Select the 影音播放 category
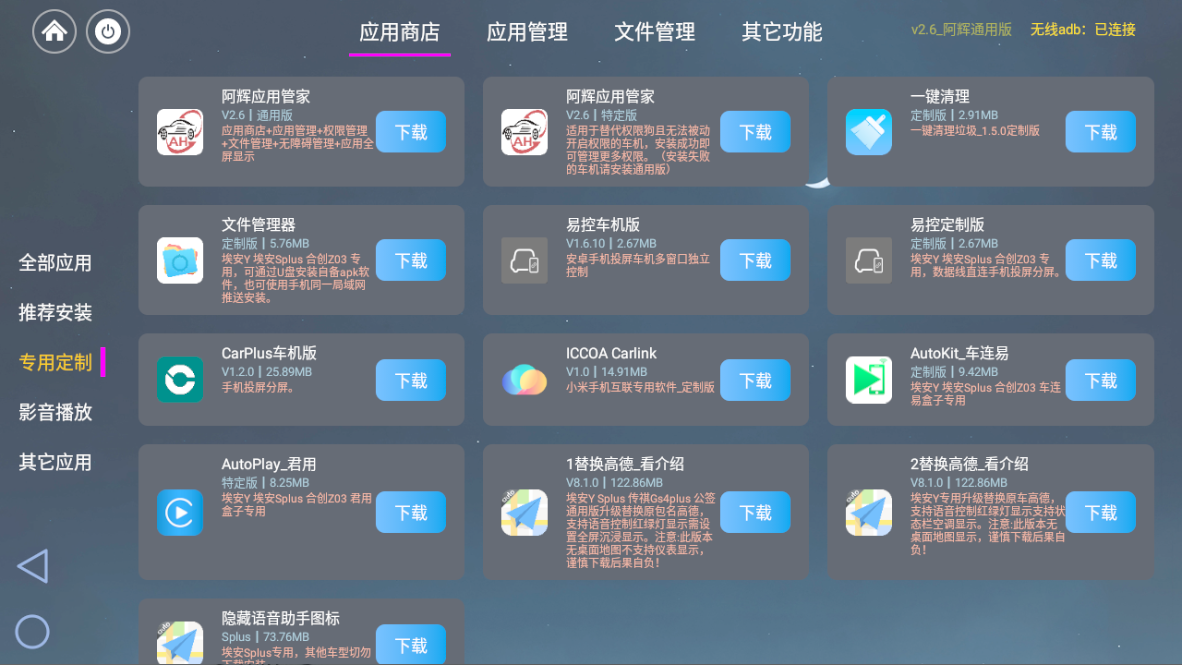The image size is (1182, 665). (55, 412)
